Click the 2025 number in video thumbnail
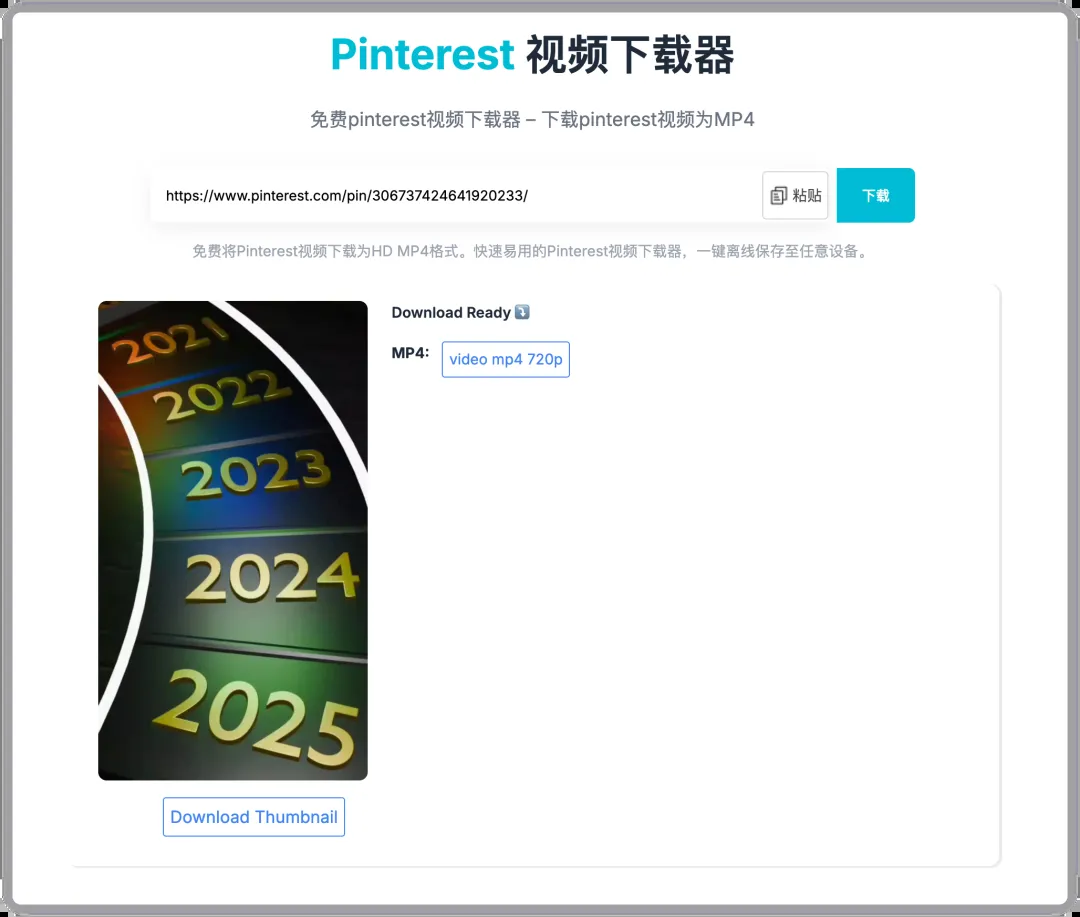The image size is (1080, 917). click(x=255, y=719)
